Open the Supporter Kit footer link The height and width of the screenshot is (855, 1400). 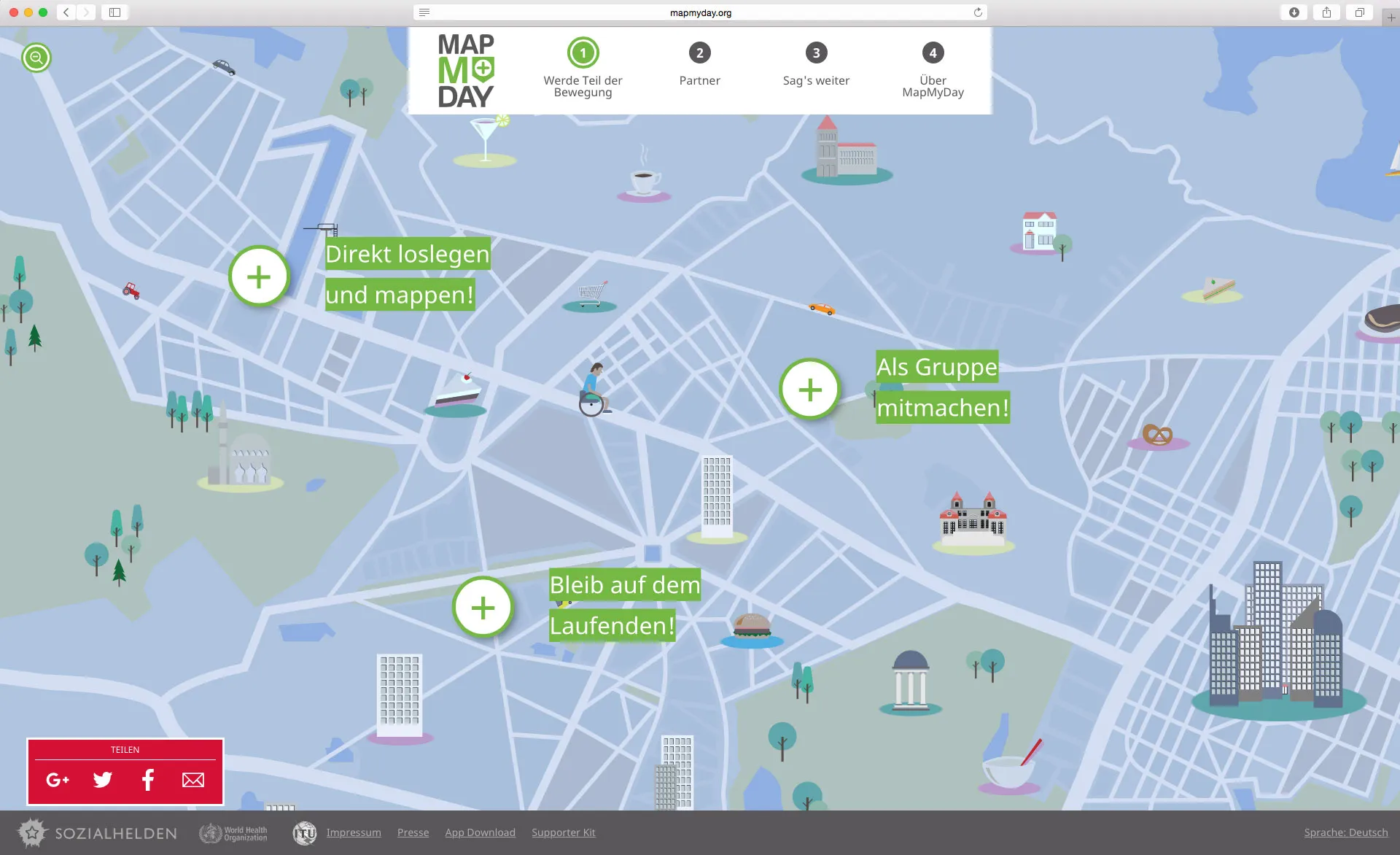coord(563,832)
